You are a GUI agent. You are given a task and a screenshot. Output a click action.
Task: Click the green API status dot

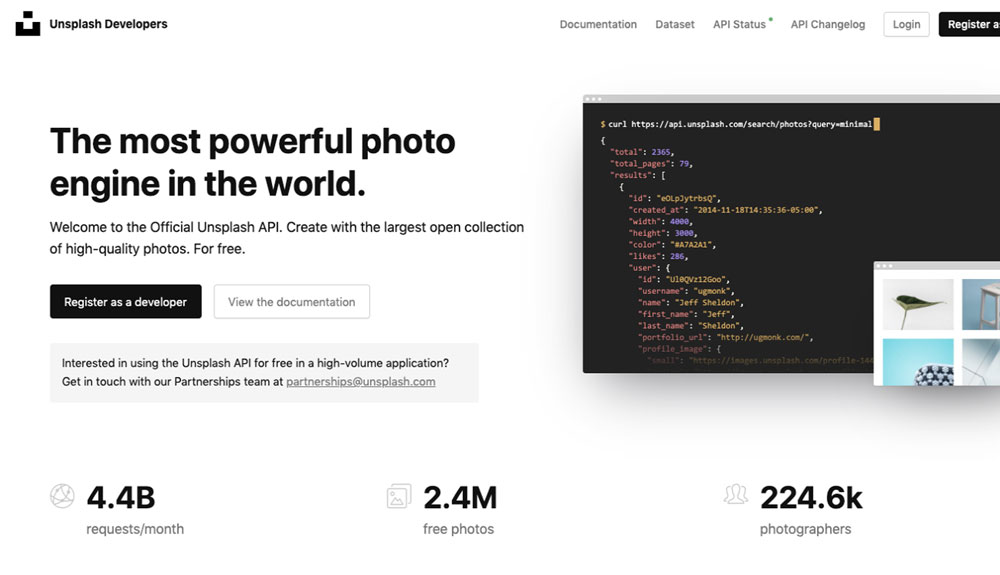click(x=770, y=19)
